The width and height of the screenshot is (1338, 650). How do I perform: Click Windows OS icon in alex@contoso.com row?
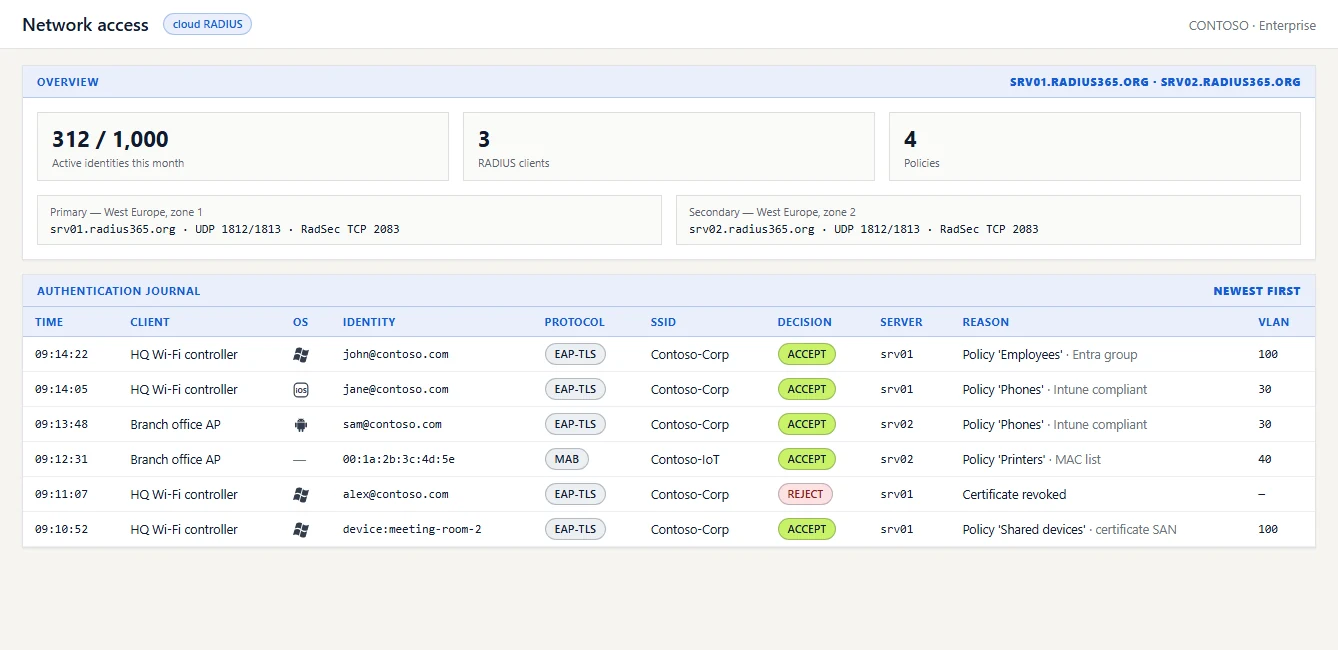point(301,494)
